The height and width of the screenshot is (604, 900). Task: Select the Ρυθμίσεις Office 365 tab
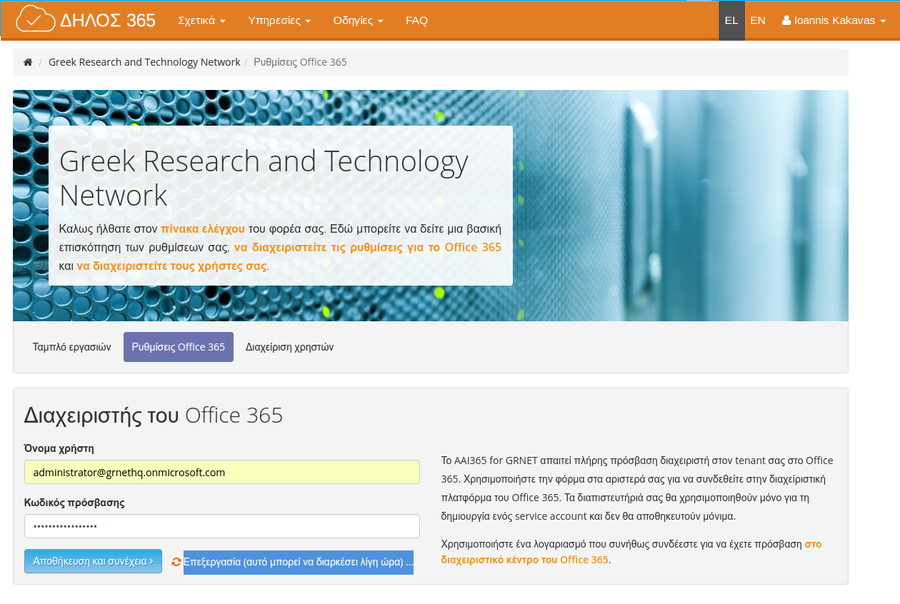(178, 347)
